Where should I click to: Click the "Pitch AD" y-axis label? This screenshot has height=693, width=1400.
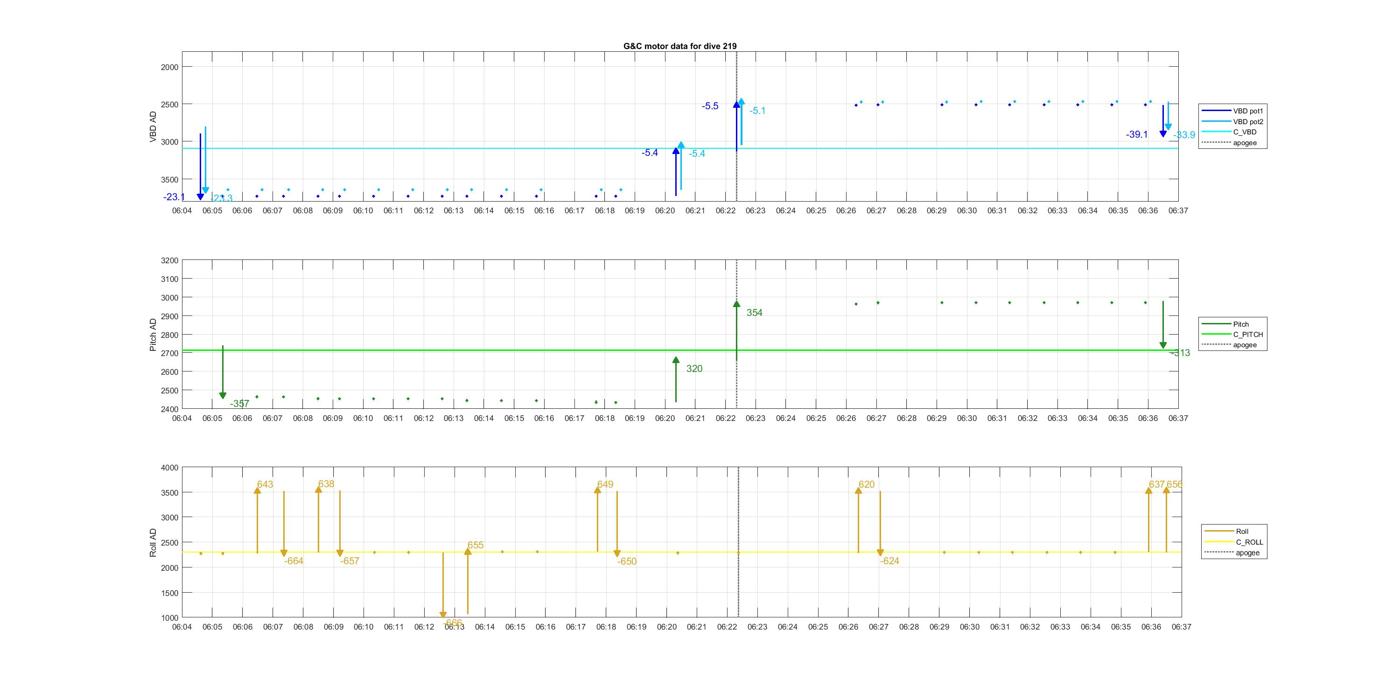pos(154,335)
